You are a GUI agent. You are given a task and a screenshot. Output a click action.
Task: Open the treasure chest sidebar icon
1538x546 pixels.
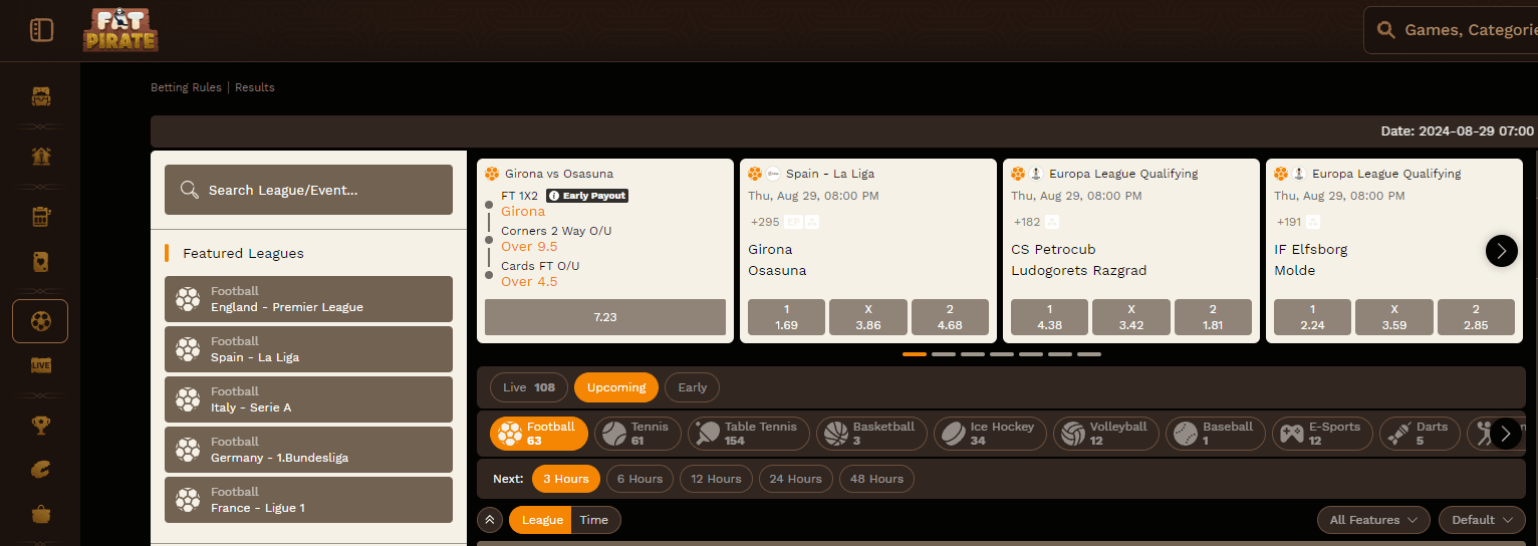pyautogui.click(x=41, y=97)
